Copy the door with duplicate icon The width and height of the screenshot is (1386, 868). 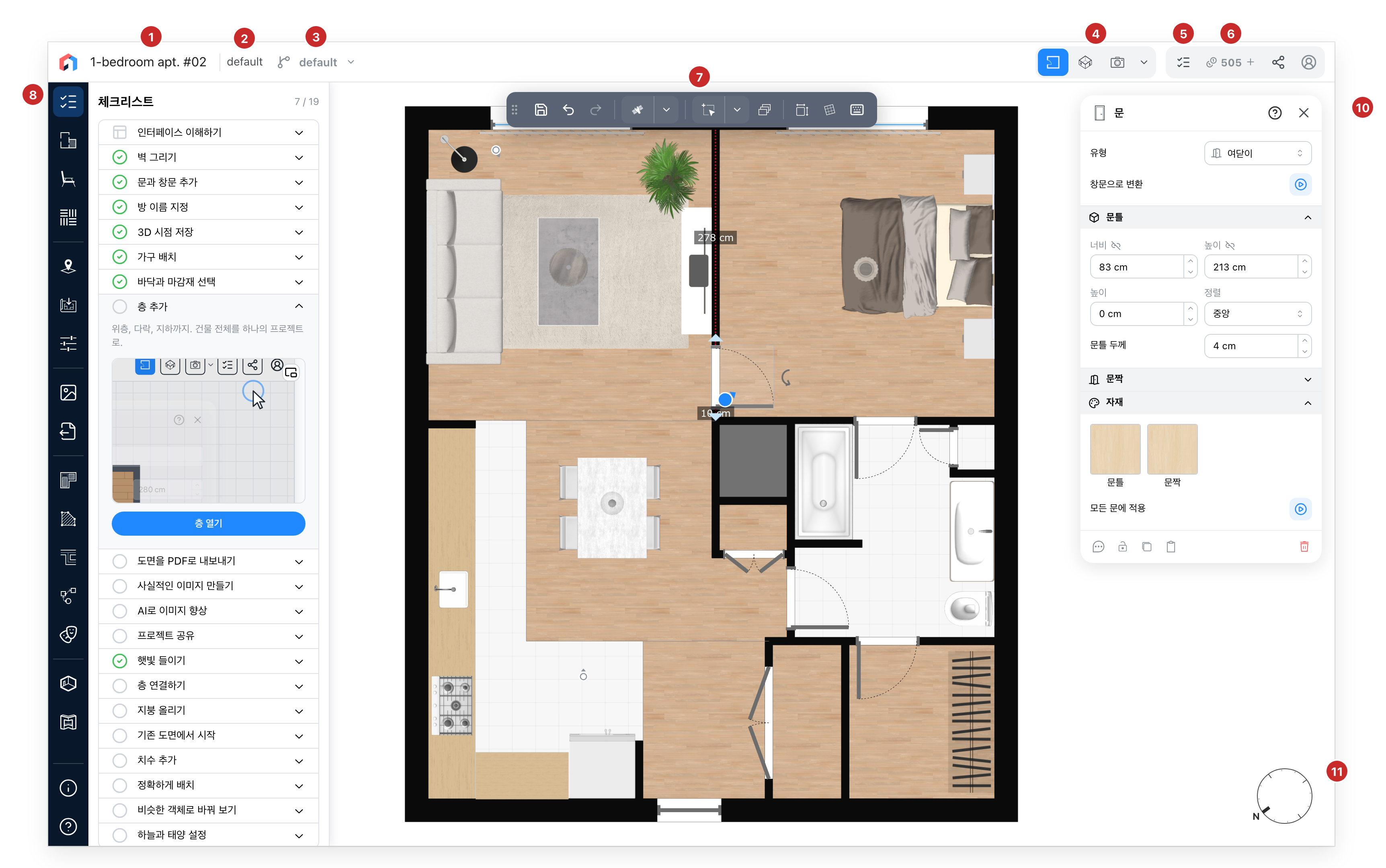click(x=1146, y=547)
